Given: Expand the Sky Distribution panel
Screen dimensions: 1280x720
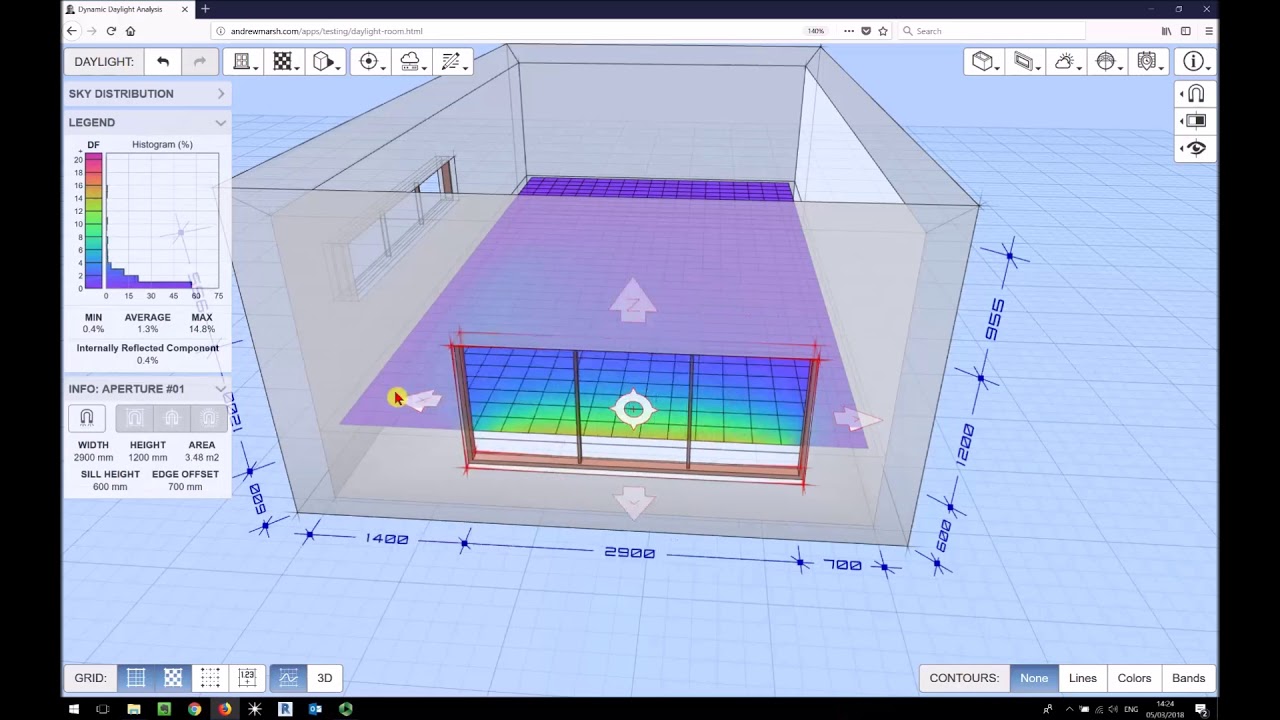Looking at the screenshot, I should (x=147, y=94).
